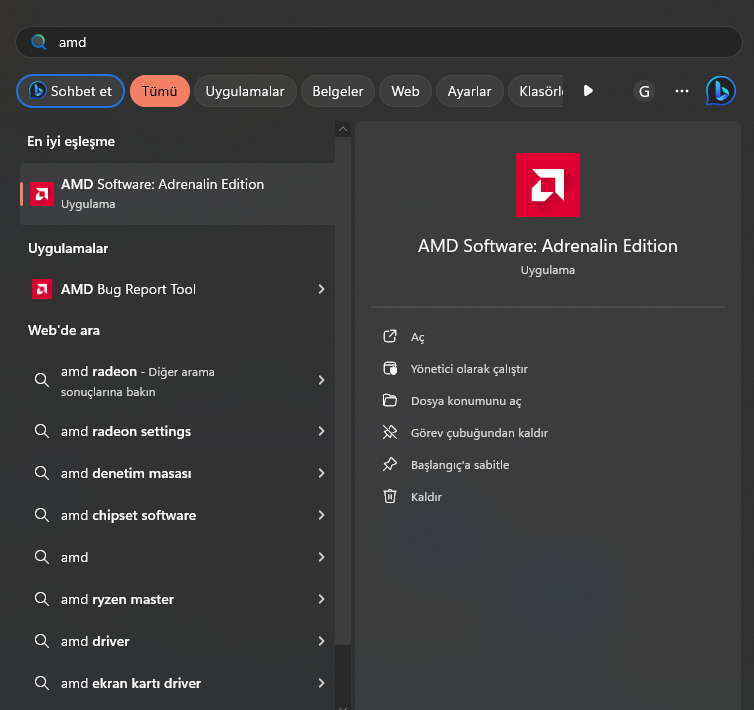Click the trash icon beside 'Kaldır'
The image size is (754, 710).
click(390, 497)
